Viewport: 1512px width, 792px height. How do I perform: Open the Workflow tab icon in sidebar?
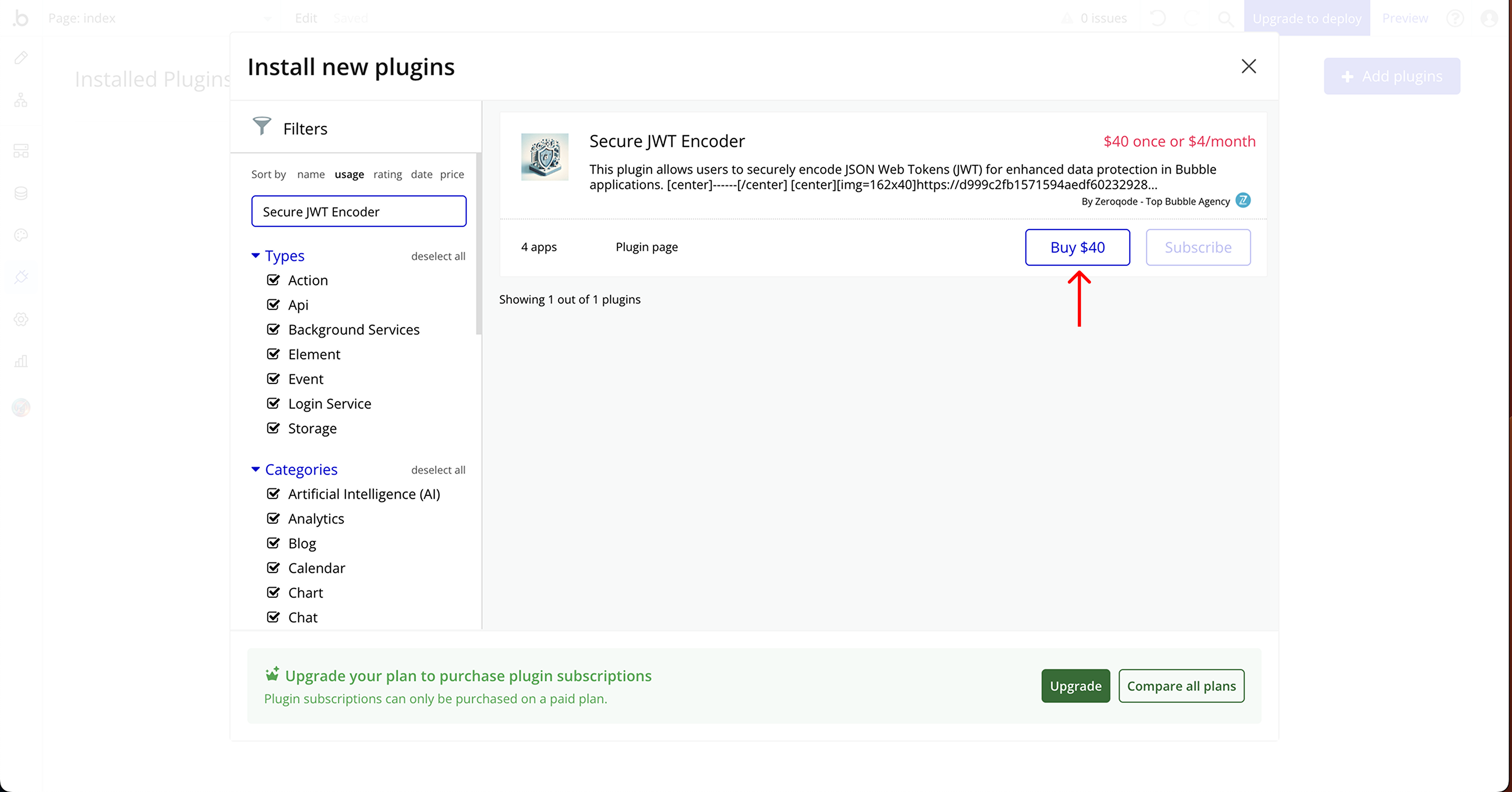(21, 100)
